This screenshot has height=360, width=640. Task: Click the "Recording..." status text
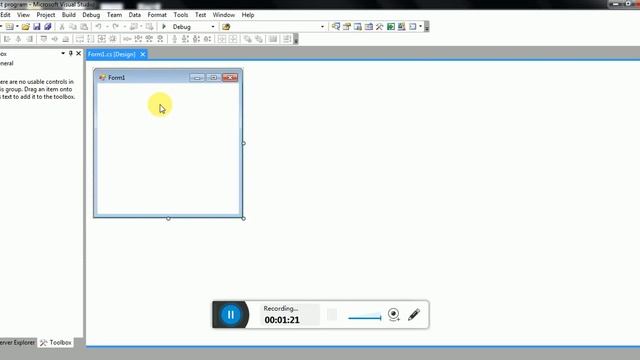(280, 309)
